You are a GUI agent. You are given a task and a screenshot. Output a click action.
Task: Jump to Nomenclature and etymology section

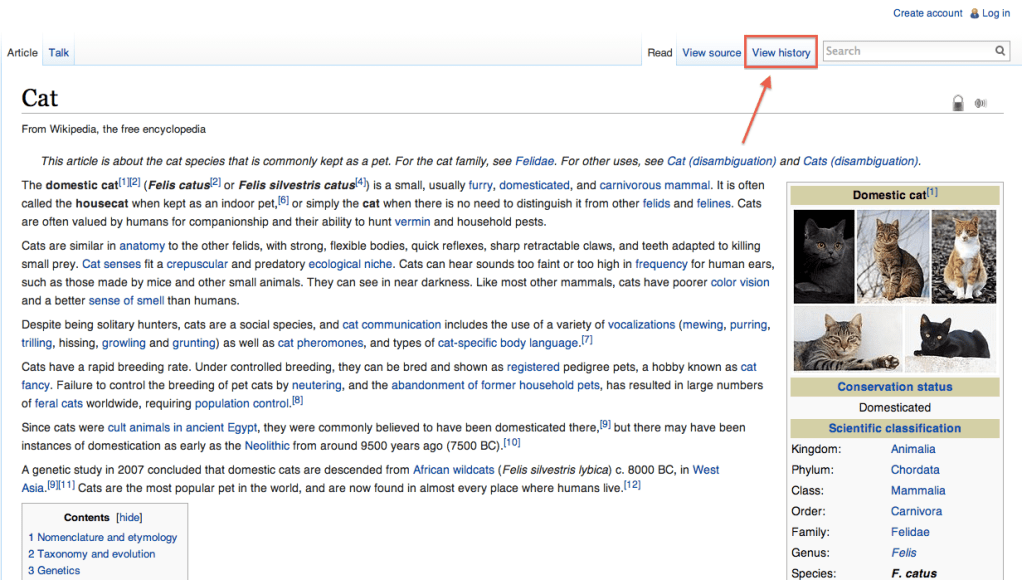pos(102,538)
